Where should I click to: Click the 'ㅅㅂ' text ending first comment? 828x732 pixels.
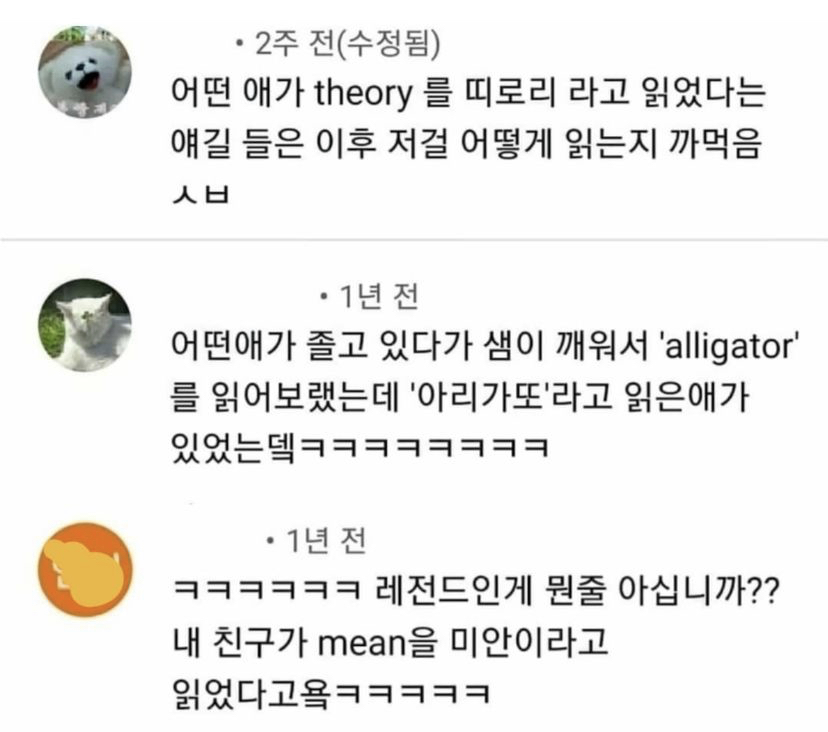201,195
